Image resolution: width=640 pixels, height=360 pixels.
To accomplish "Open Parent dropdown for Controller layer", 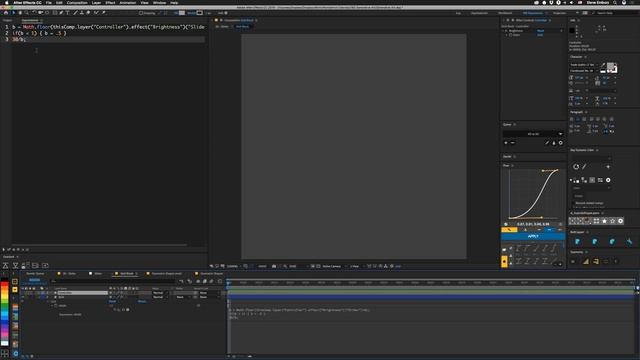I will 208,293.
